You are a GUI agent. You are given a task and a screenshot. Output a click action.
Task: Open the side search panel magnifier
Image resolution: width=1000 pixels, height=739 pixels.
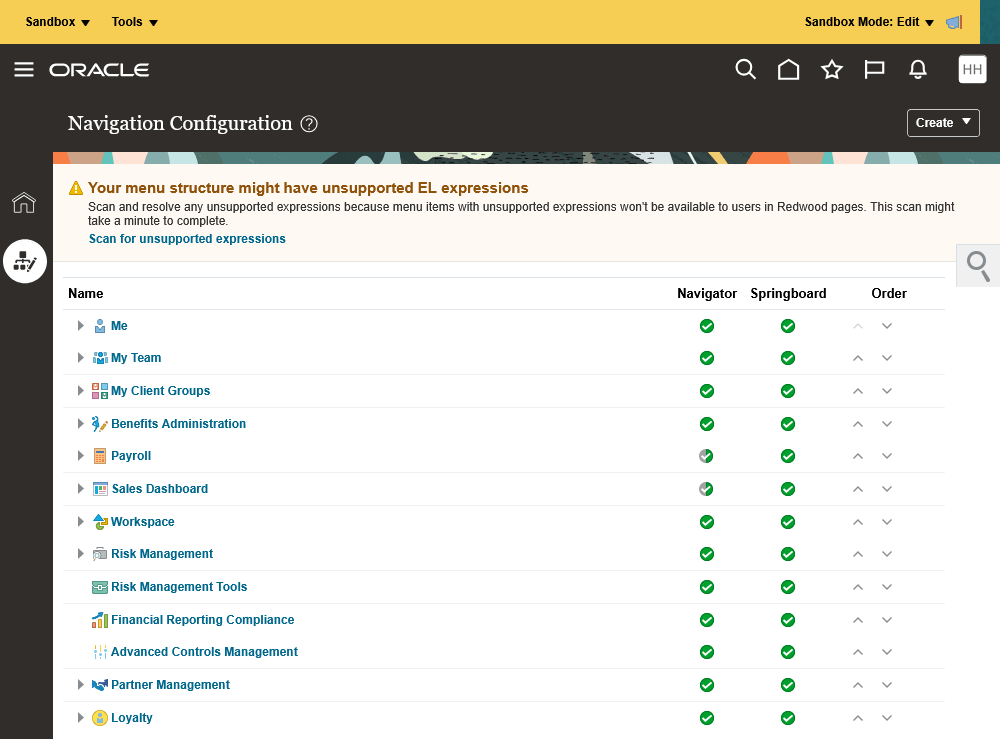click(x=978, y=266)
